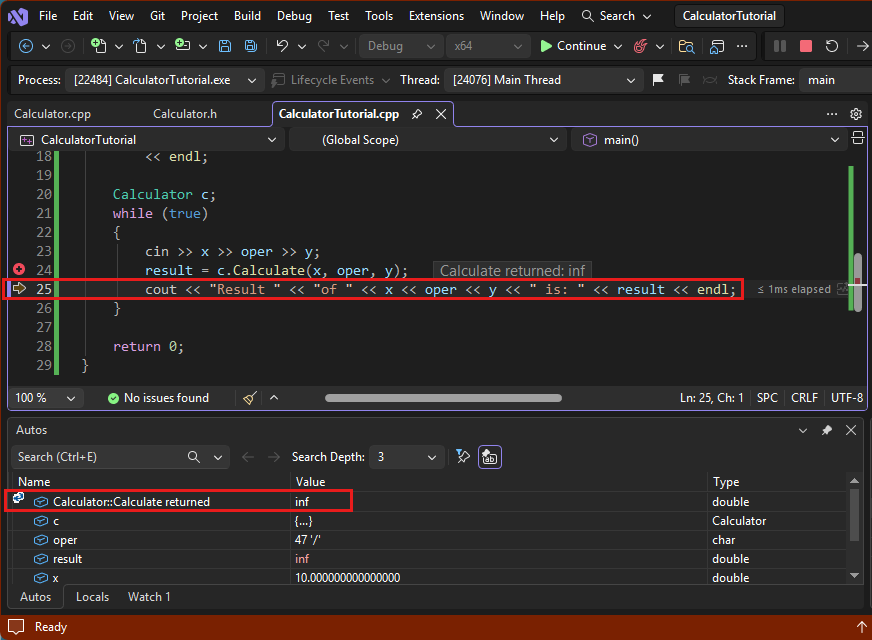Click the New Item icon in toolbar
The image size is (872, 640).
point(98,46)
